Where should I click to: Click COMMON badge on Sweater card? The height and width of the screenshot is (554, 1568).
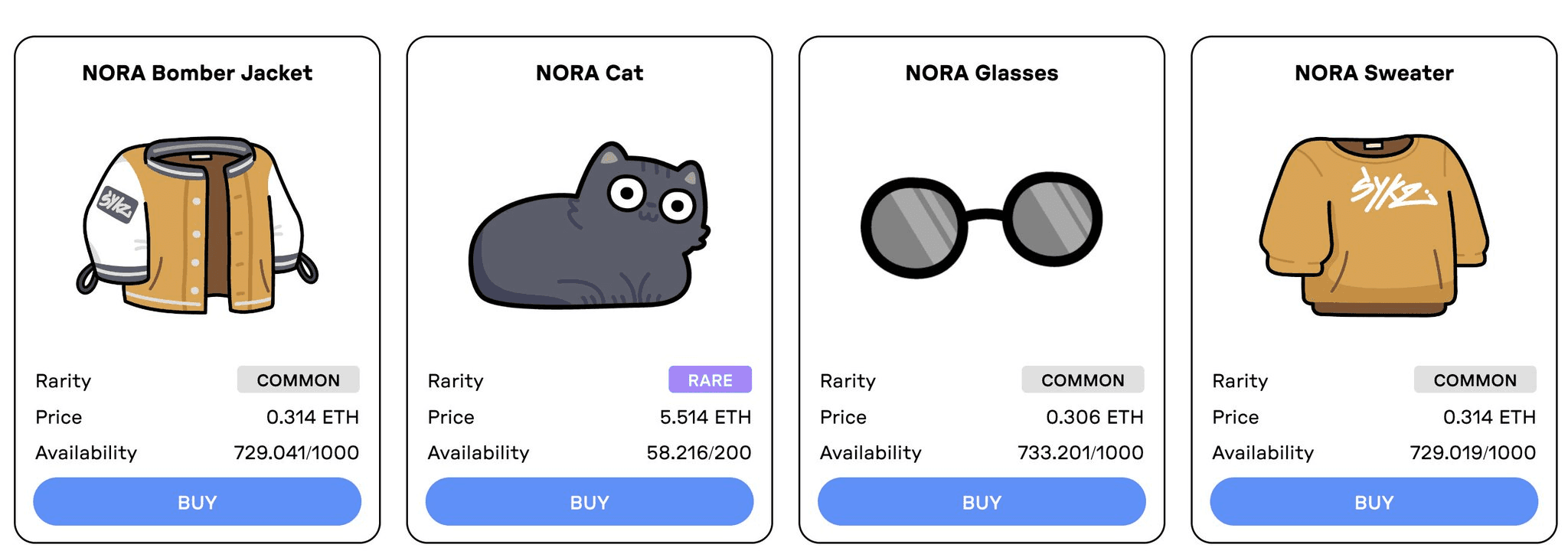(1475, 380)
